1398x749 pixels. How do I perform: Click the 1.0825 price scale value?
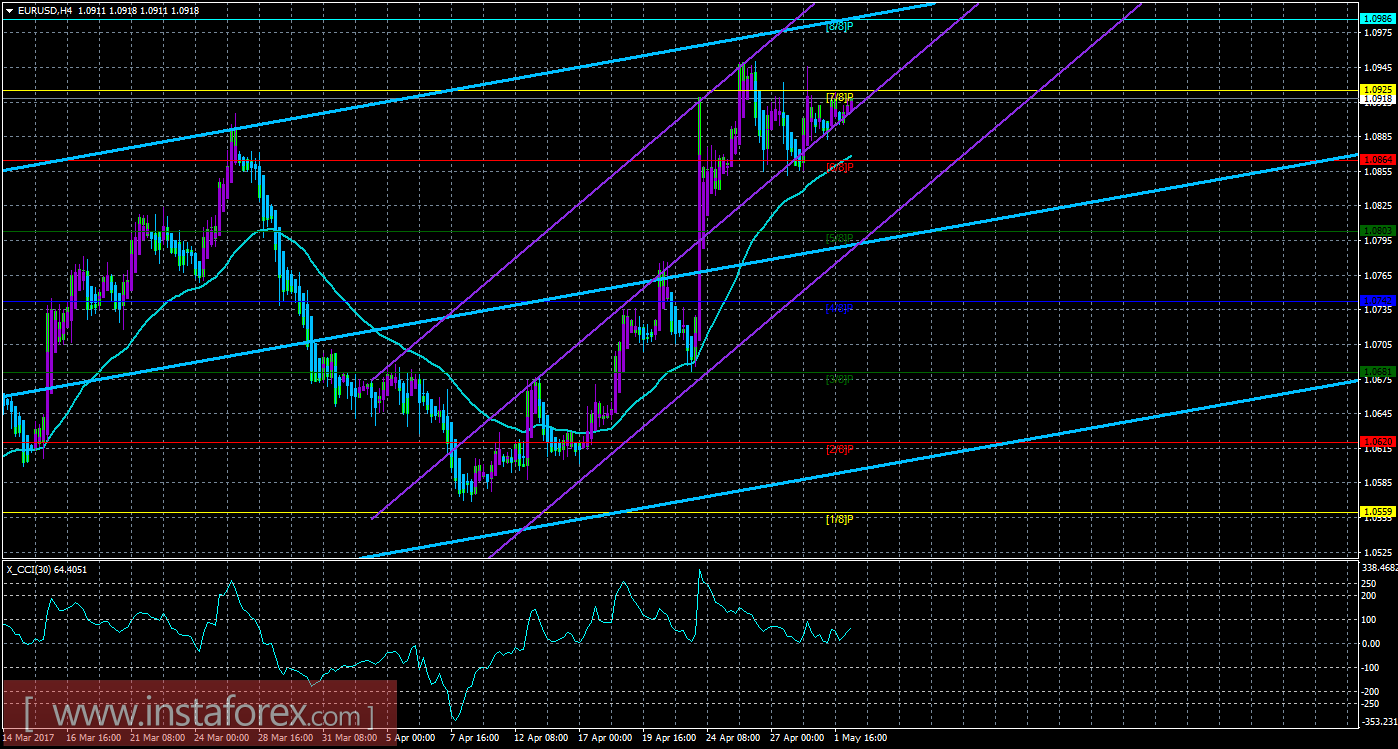click(x=1376, y=206)
